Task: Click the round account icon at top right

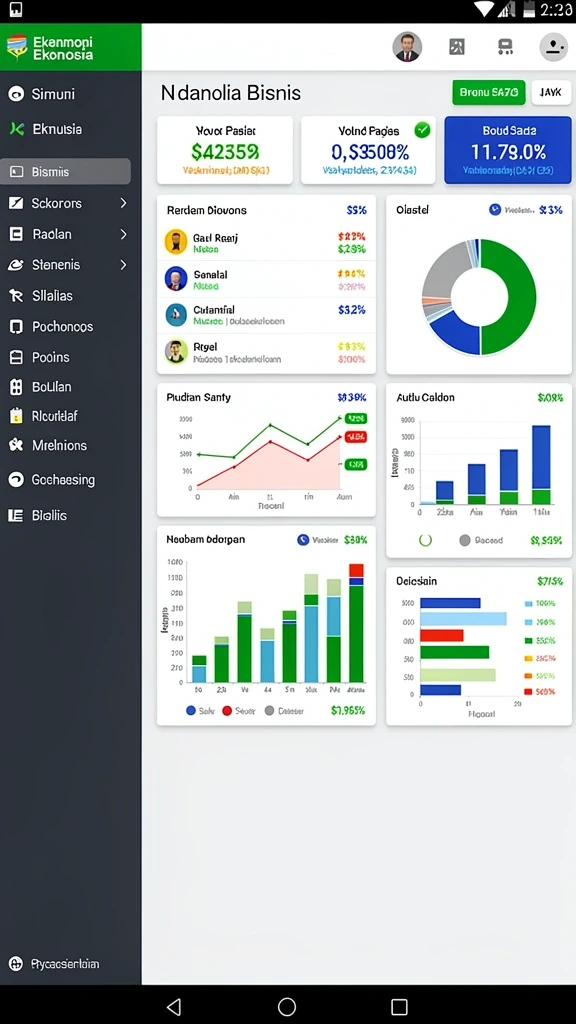Action: pos(554,47)
